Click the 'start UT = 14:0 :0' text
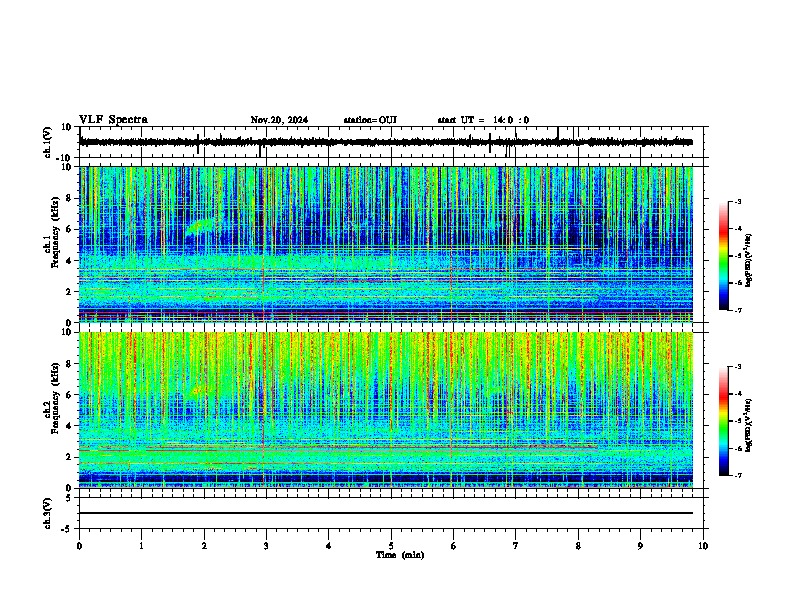The image size is (792, 612). point(483,120)
